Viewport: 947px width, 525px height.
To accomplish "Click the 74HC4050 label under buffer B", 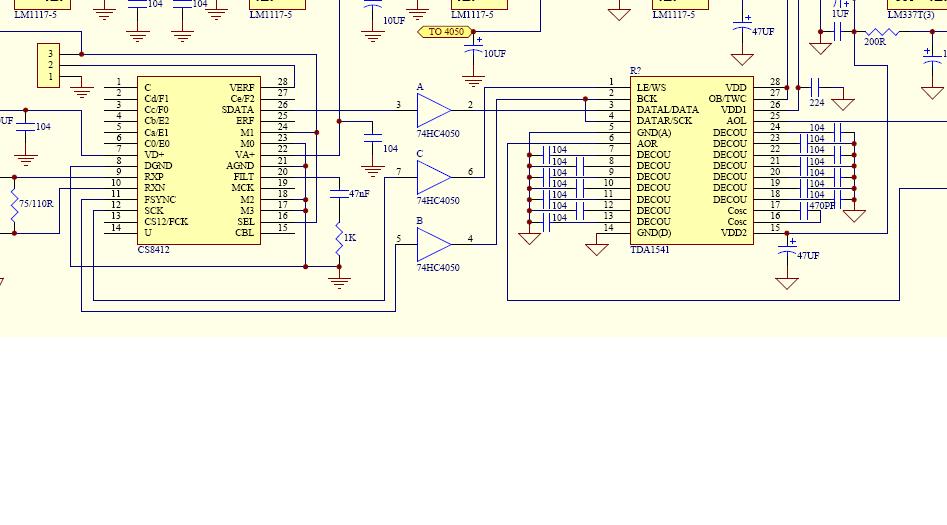I will coord(438,268).
